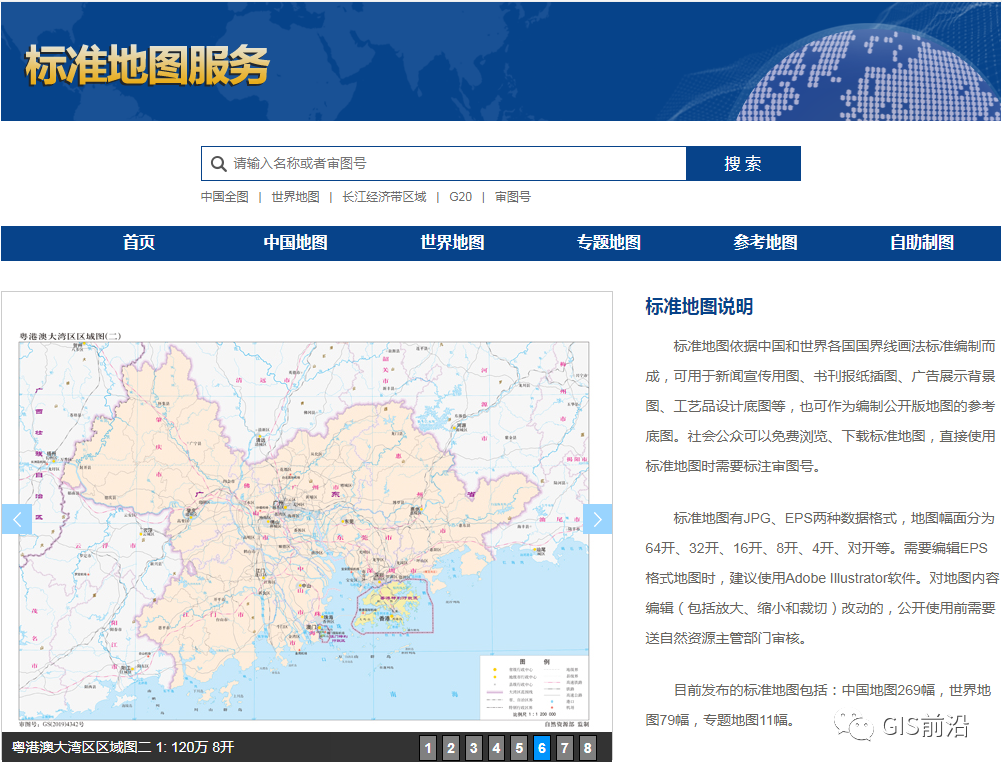
Task: Click the 标准地图说明 heading
Action: pyautogui.click(x=699, y=307)
